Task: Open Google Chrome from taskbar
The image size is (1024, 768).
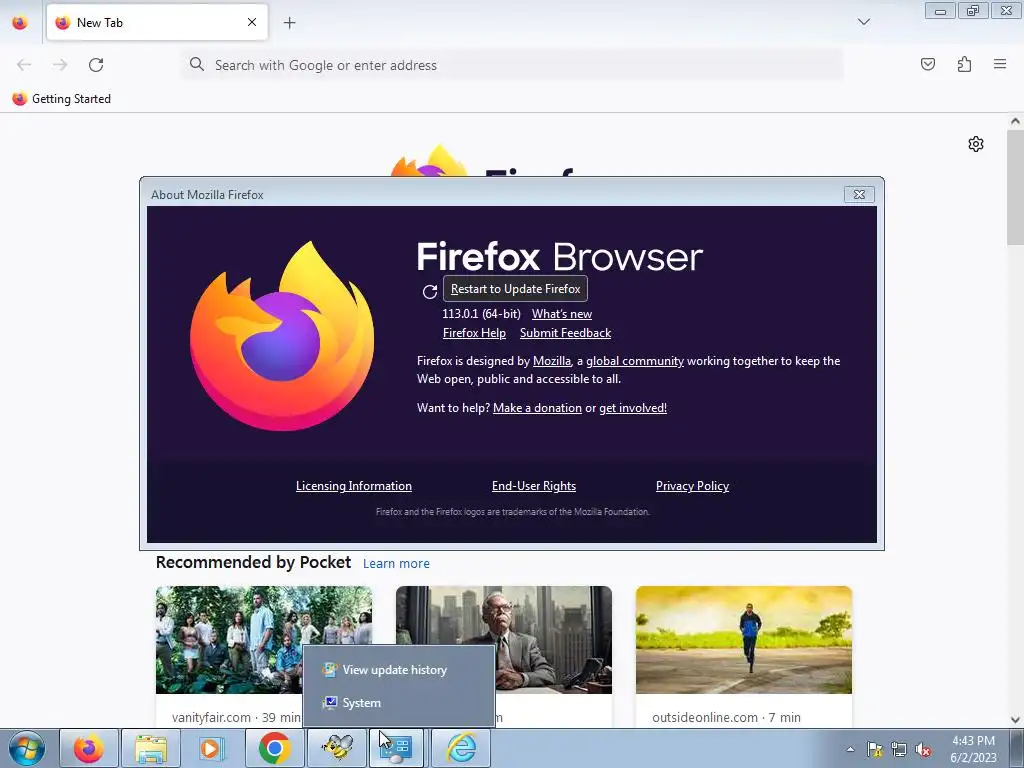Action: [274, 748]
